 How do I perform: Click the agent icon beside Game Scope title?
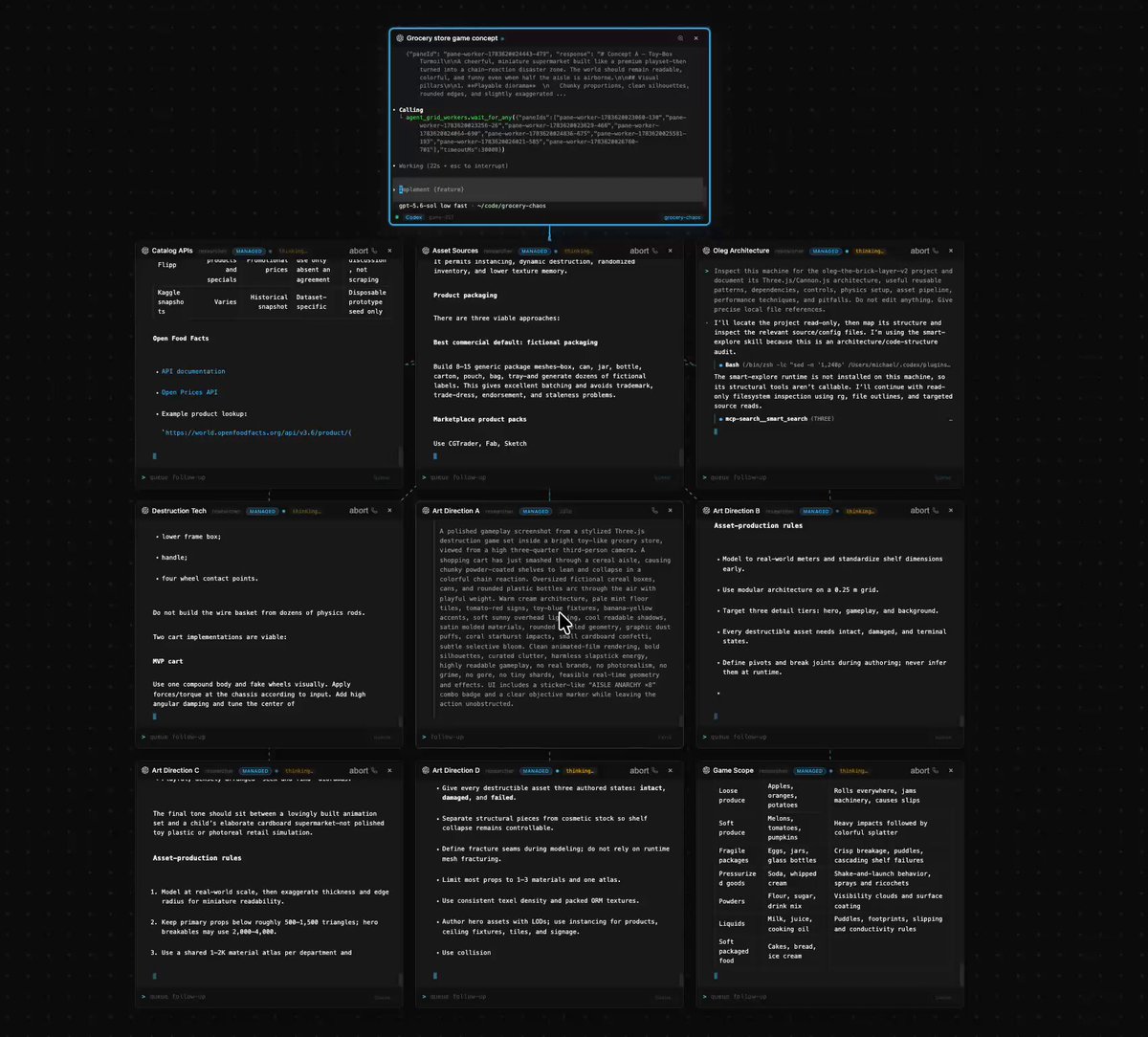click(x=705, y=770)
